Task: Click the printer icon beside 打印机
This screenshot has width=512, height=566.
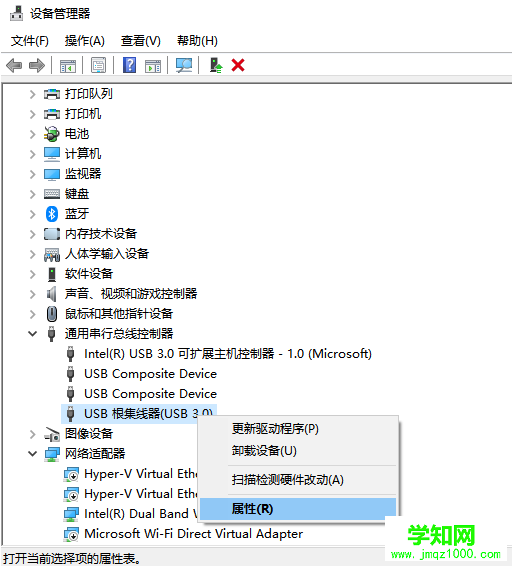Action: click(x=52, y=114)
